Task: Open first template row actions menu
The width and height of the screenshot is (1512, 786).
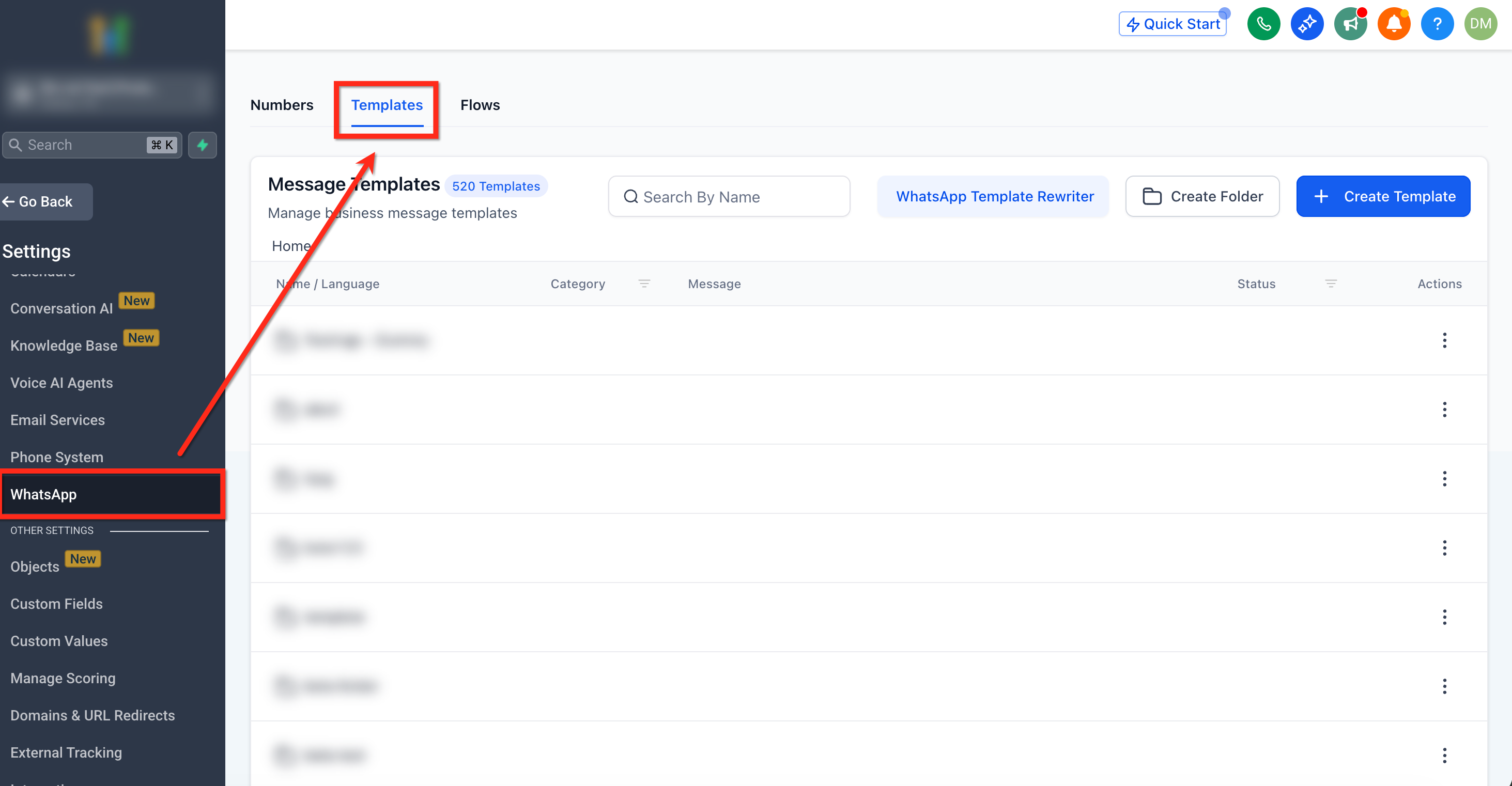Action: click(x=1444, y=340)
